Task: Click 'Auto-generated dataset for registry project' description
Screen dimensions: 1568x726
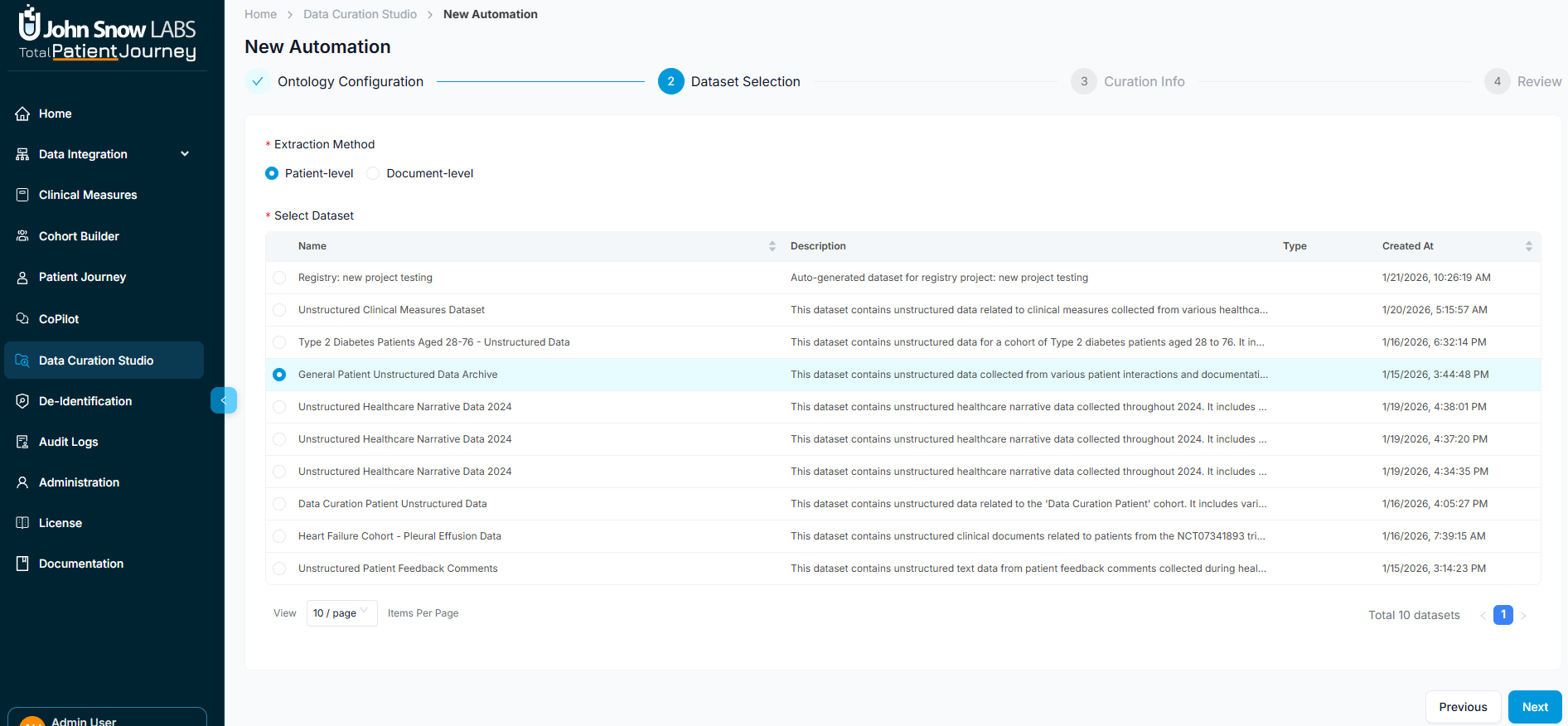Action: [939, 278]
